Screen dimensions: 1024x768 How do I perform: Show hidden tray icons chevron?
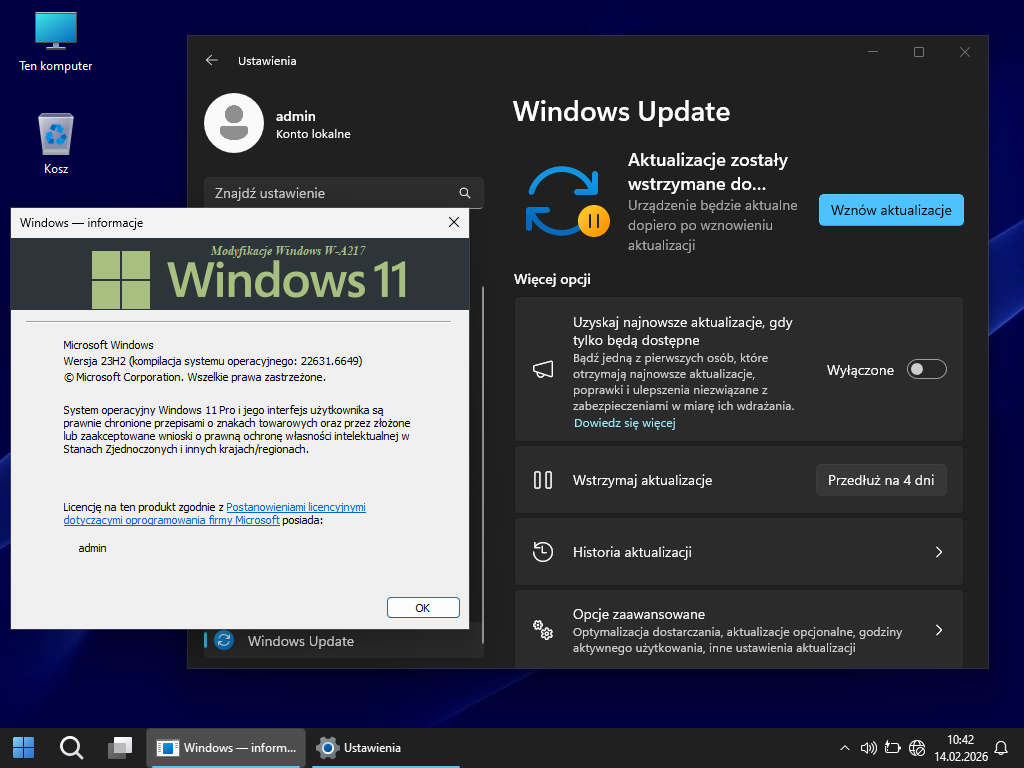point(843,747)
